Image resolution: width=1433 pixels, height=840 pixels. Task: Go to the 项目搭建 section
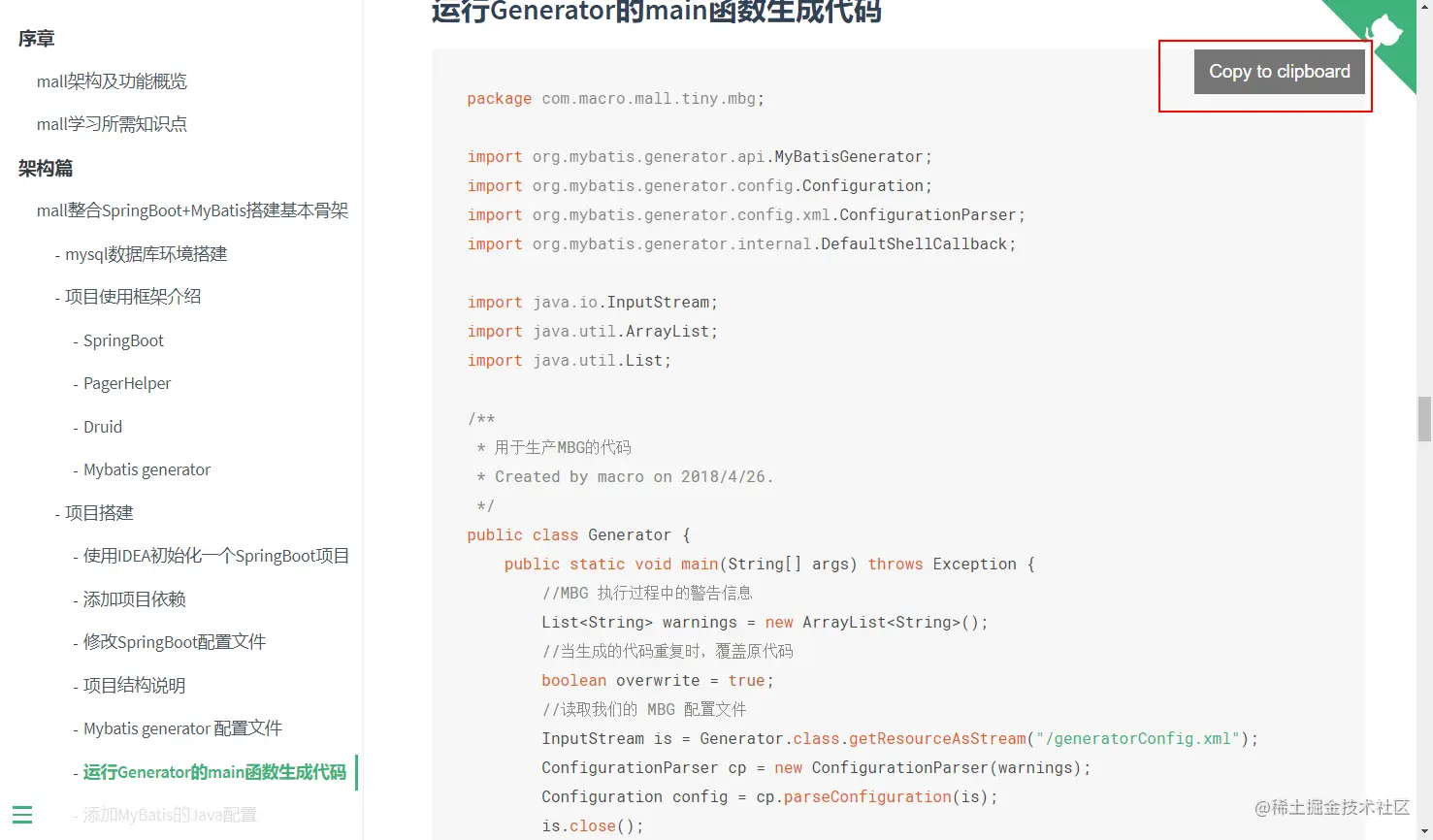99,513
